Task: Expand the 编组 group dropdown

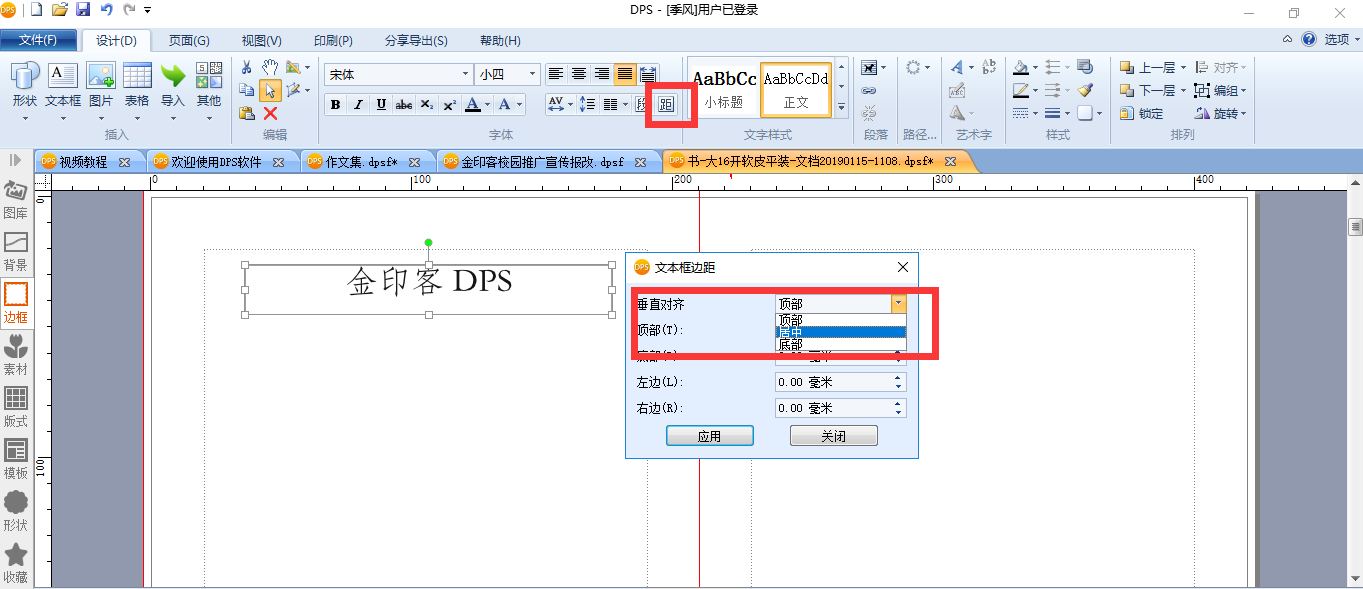Action: (x=1244, y=90)
